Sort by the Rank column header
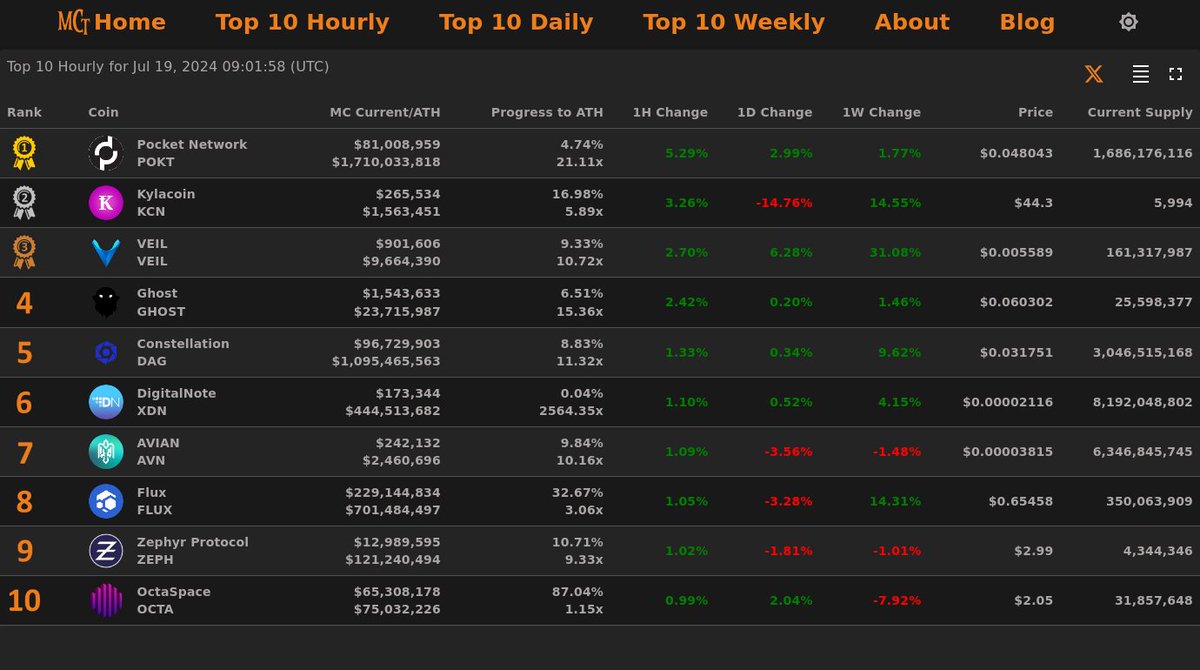 (24, 113)
